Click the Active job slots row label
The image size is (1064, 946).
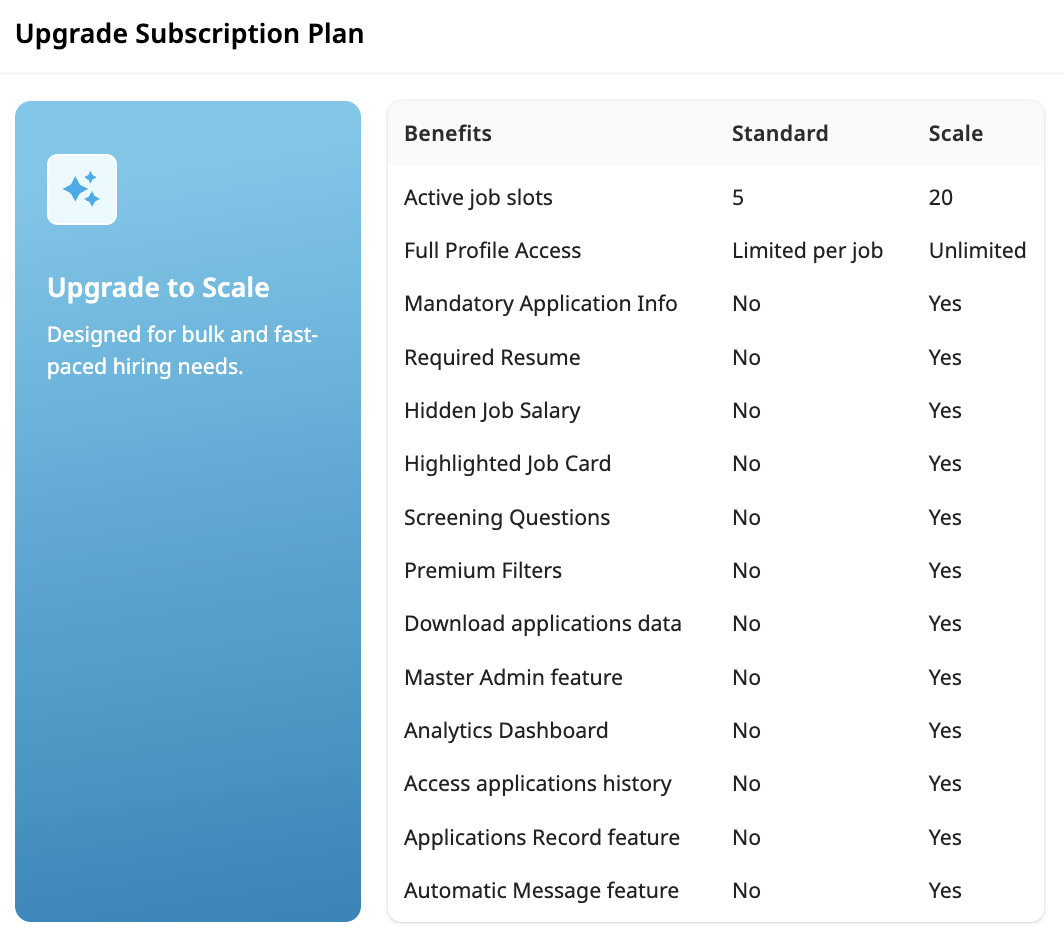click(478, 197)
